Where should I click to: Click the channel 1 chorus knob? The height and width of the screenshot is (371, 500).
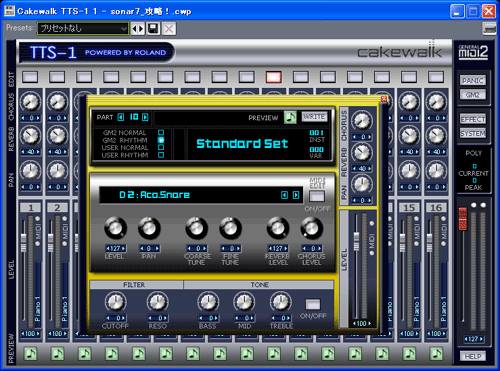[x=30, y=102]
